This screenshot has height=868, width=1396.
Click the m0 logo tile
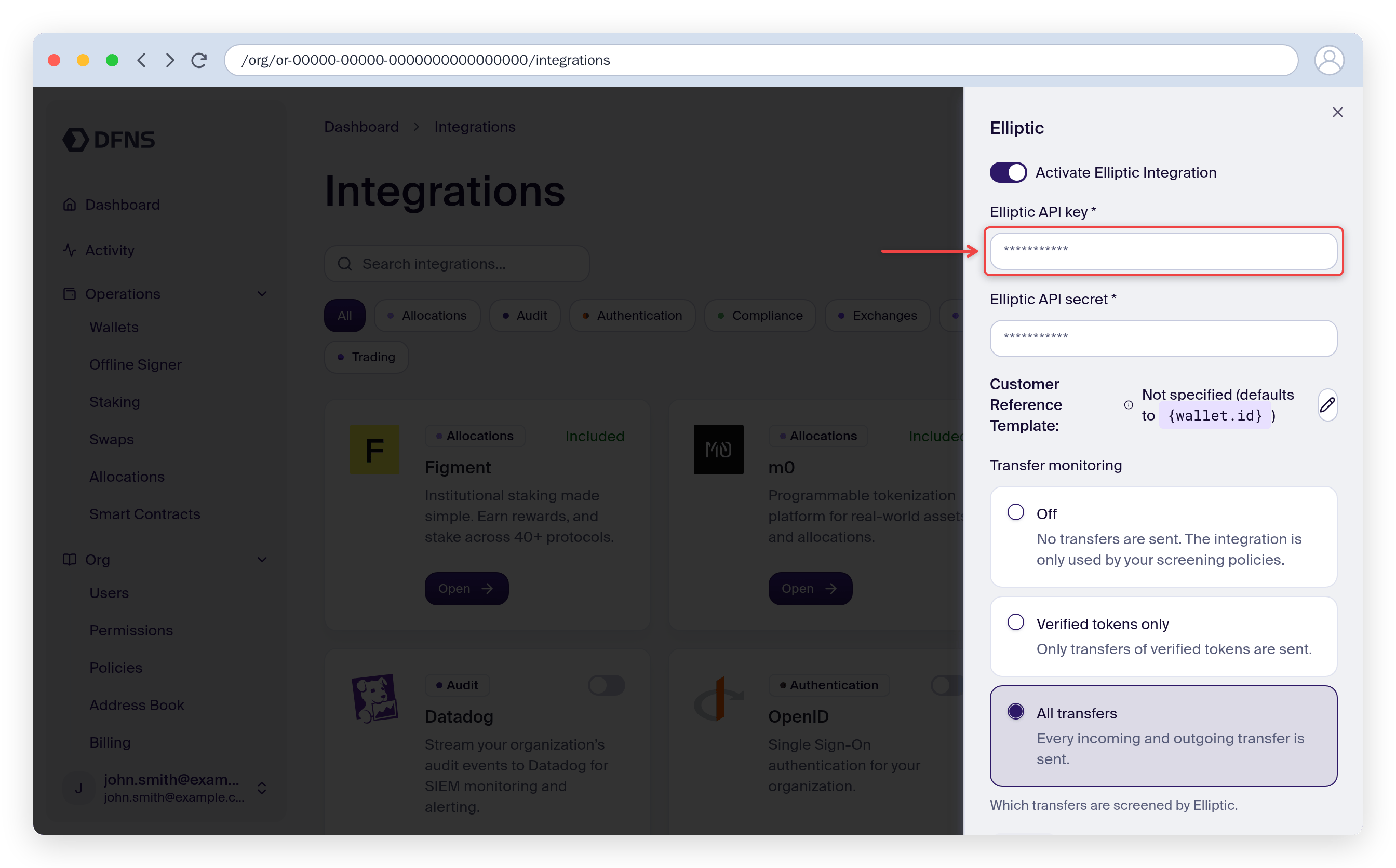tap(718, 450)
